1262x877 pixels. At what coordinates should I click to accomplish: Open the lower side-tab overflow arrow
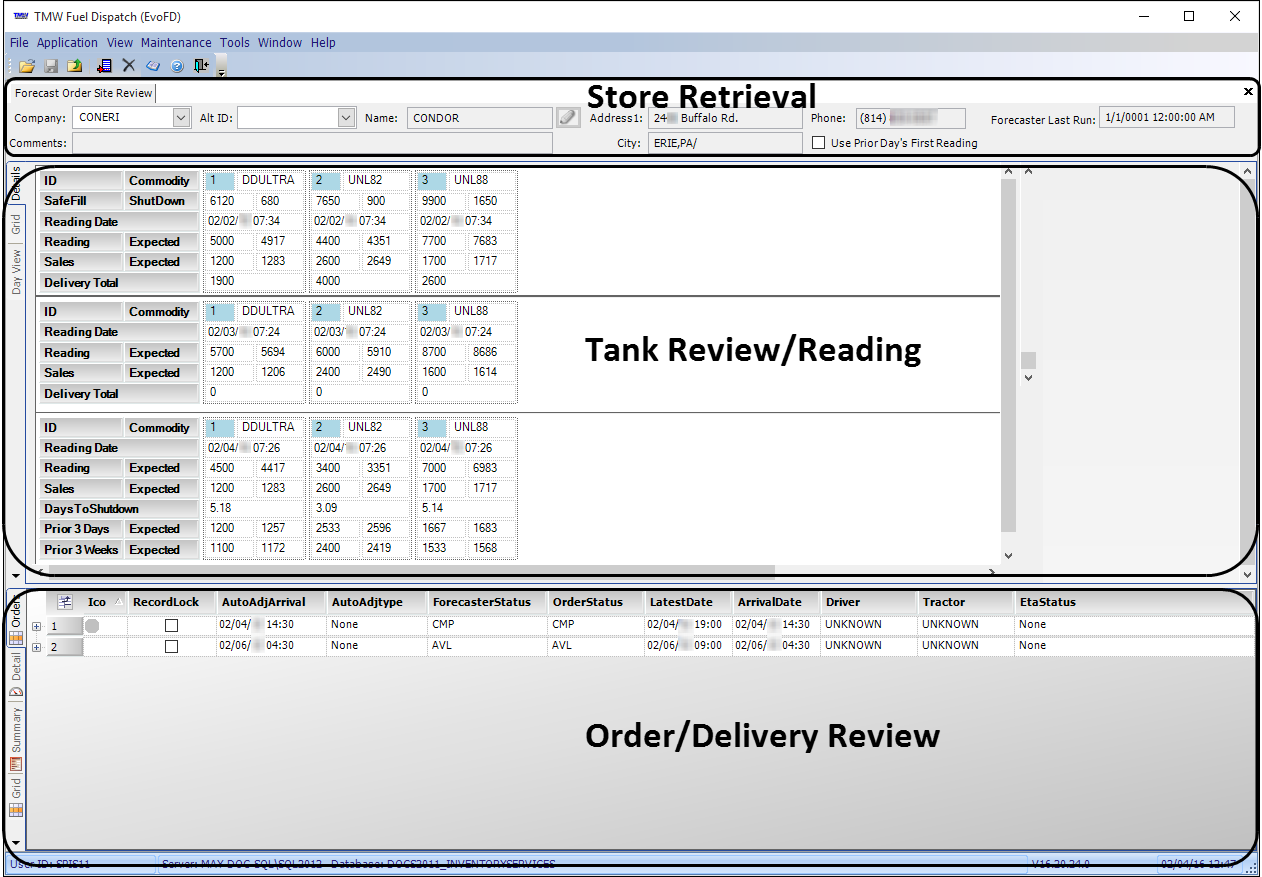pyautogui.click(x=15, y=844)
